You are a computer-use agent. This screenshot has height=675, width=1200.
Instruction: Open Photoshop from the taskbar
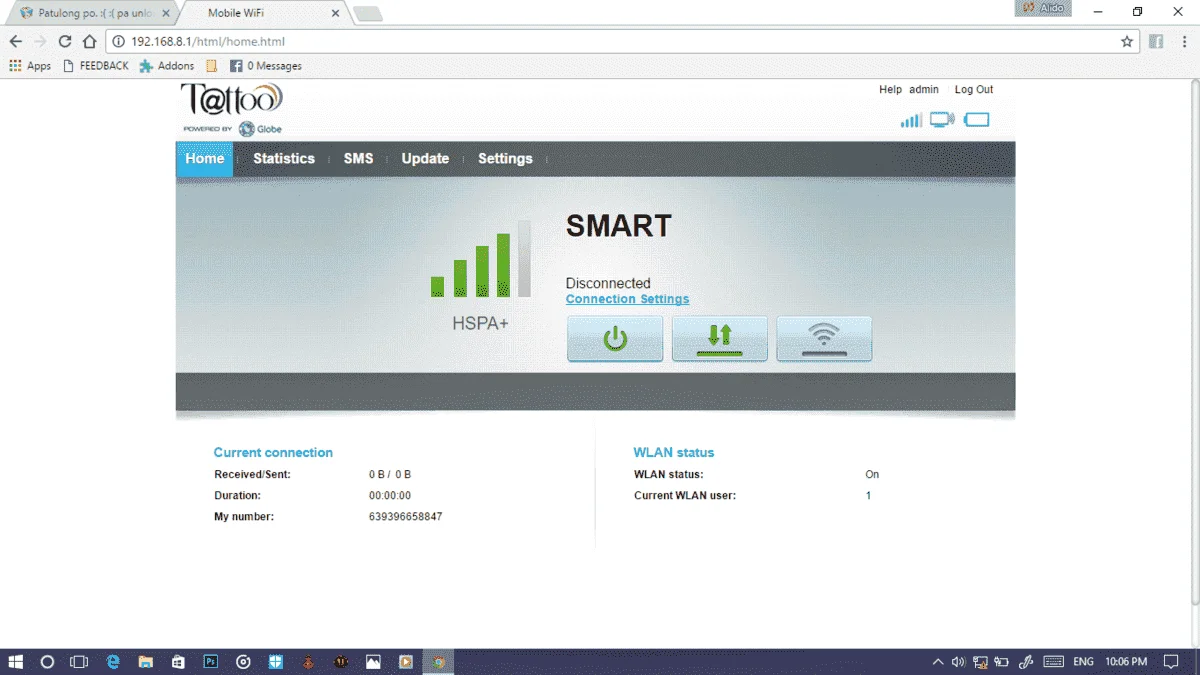click(x=211, y=662)
